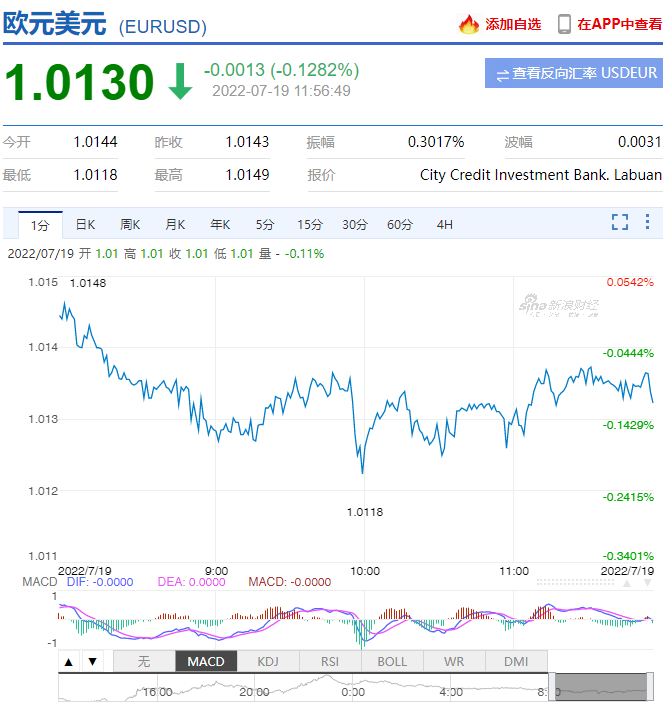The height and width of the screenshot is (706, 667).
Task: Click the phone icon for app viewing
Action: click(x=564, y=24)
